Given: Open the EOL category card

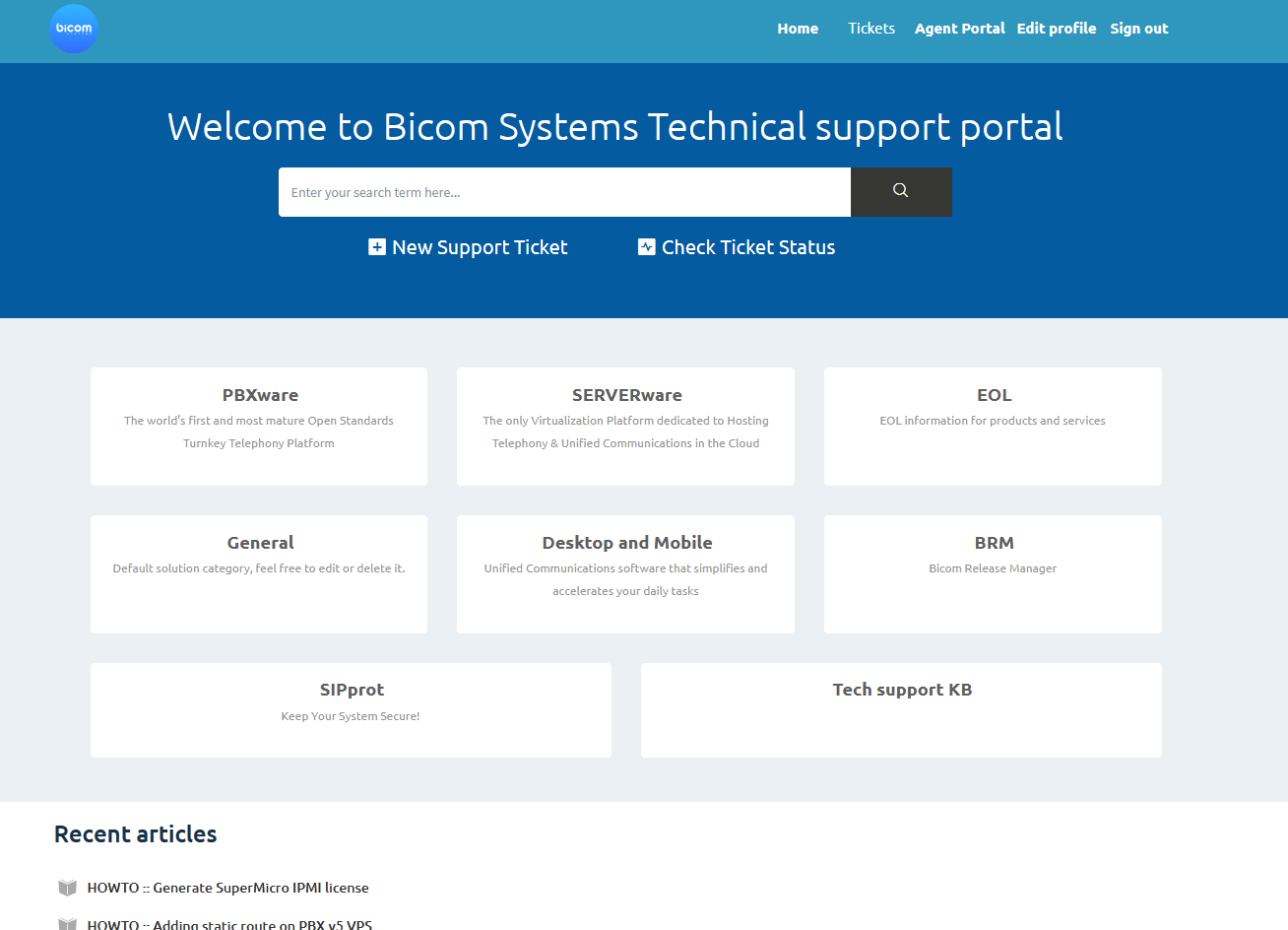Looking at the screenshot, I should [993, 427].
